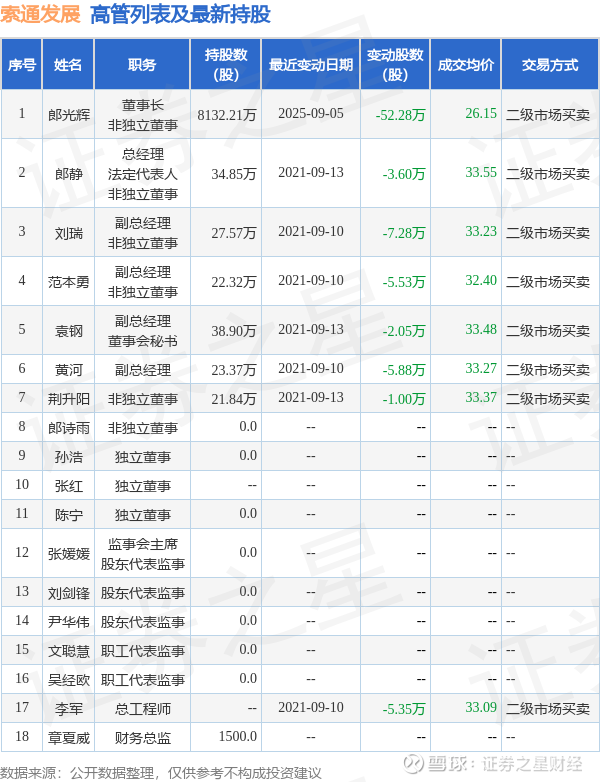Click the change value -5.53万
This screenshot has width=600, height=782.
coord(404,282)
